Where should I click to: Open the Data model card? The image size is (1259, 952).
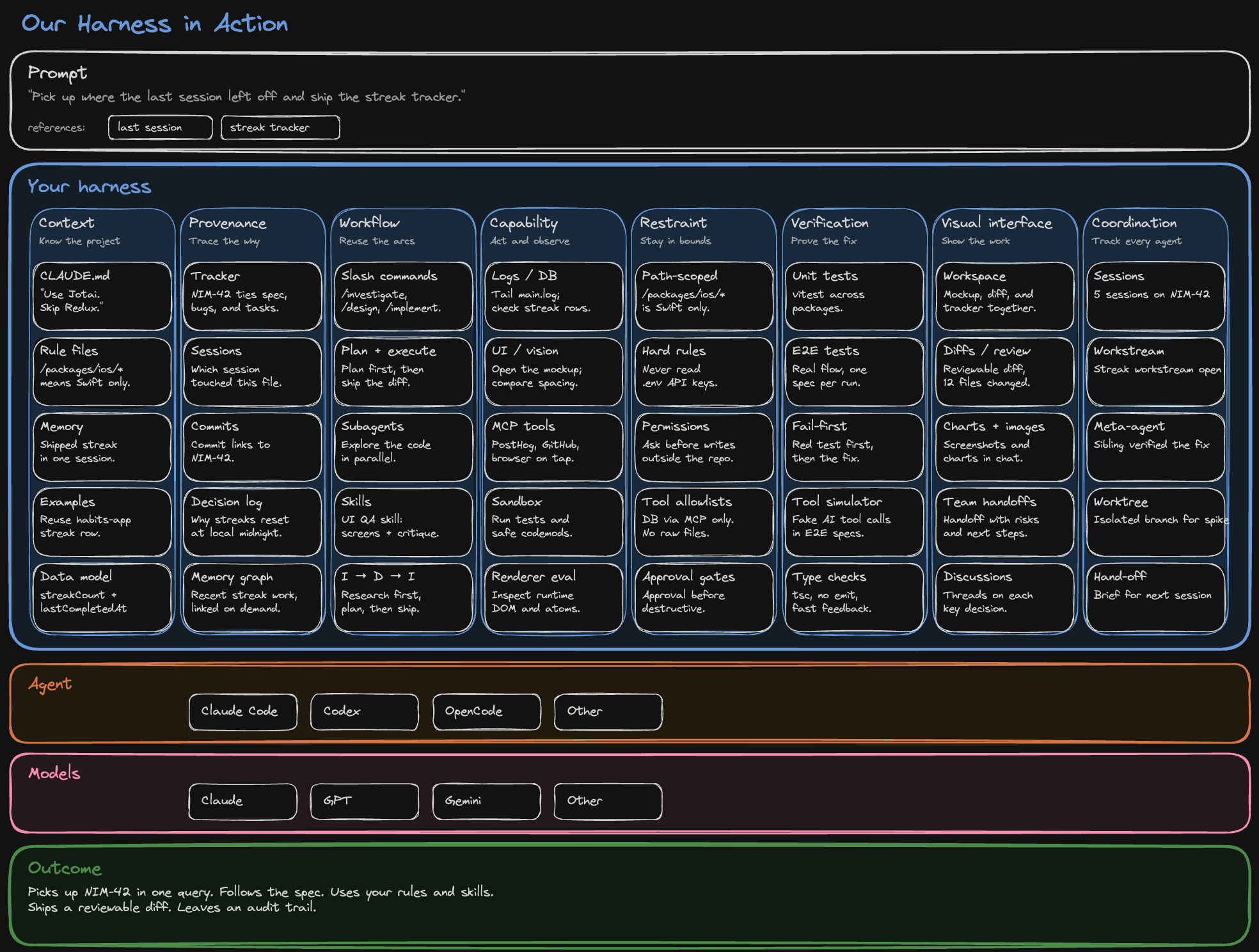coord(102,598)
